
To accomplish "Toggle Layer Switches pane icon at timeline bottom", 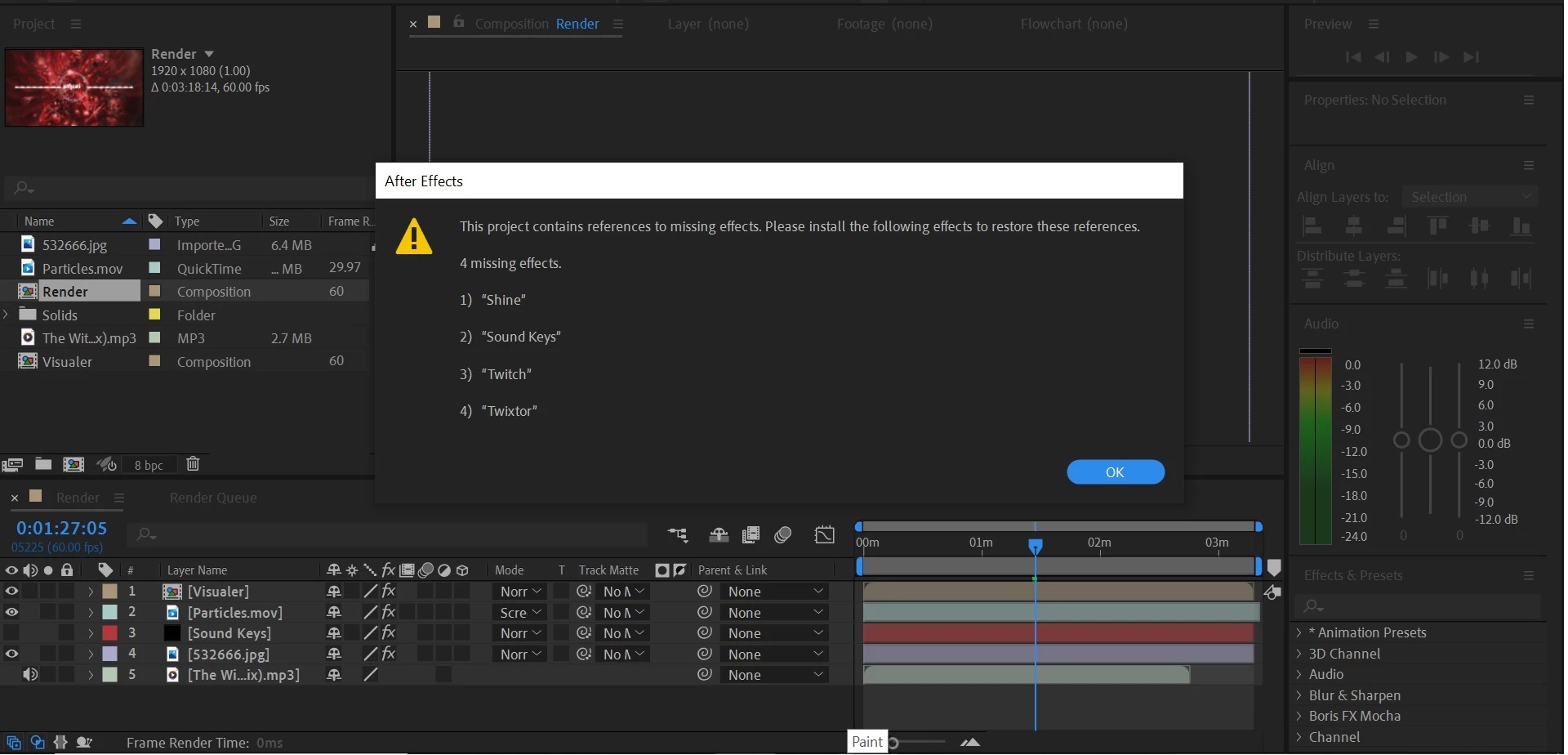I will pos(14,743).
